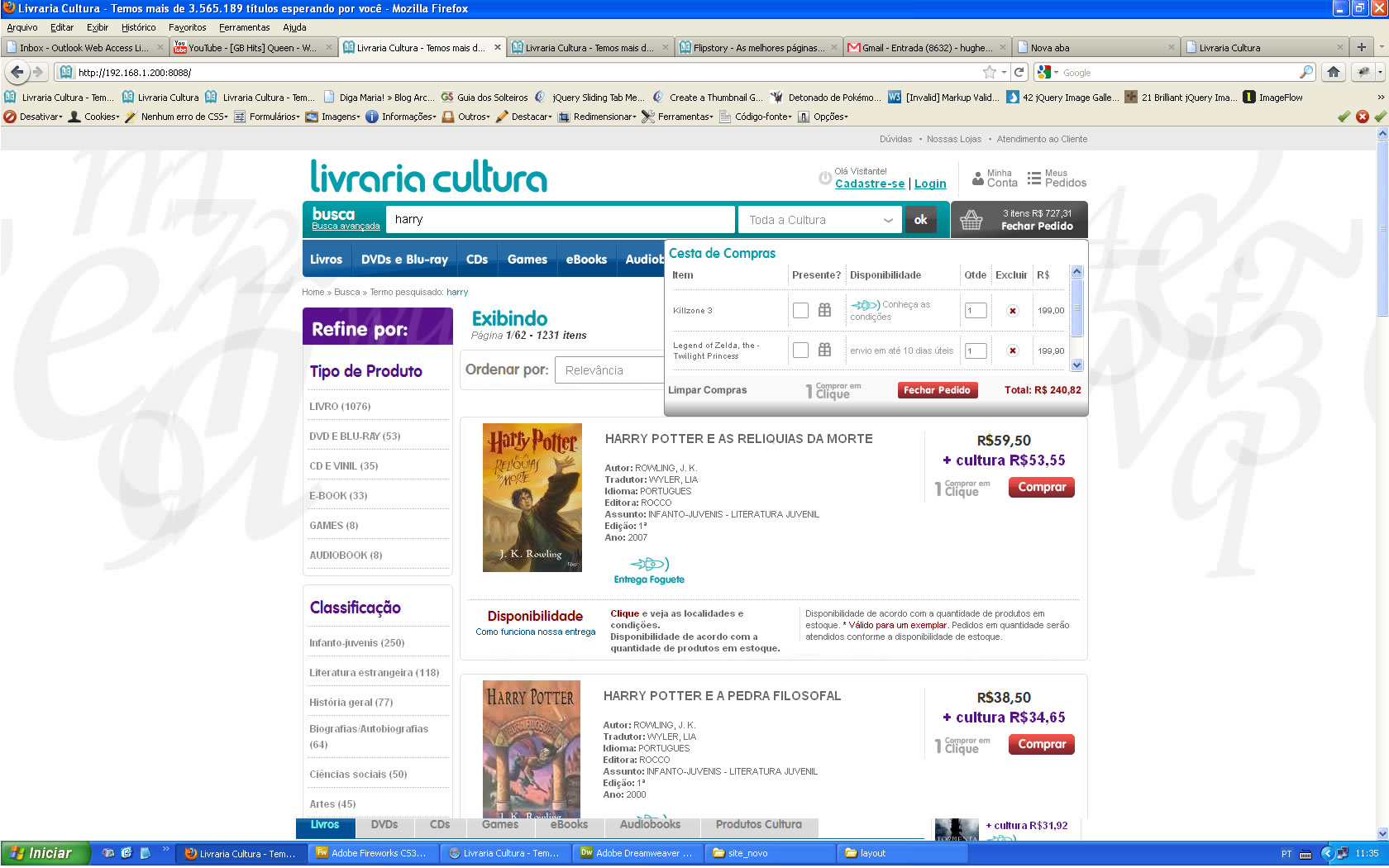Image resolution: width=1389 pixels, height=868 pixels.
Task: Click gift wrap icon for Killzone 3
Action: click(824, 310)
